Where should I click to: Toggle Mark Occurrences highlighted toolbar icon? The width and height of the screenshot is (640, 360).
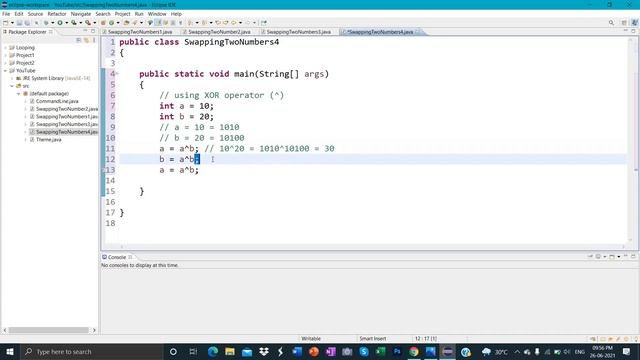click(158, 23)
